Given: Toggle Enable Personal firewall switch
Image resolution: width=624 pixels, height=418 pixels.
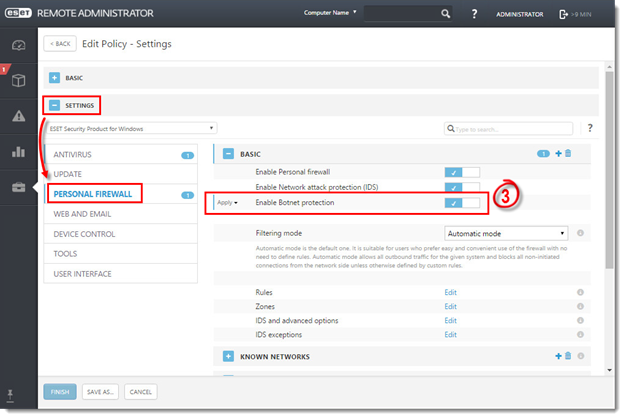Looking at the screenshot, I should pyautogui.click(x=462, y=172).
